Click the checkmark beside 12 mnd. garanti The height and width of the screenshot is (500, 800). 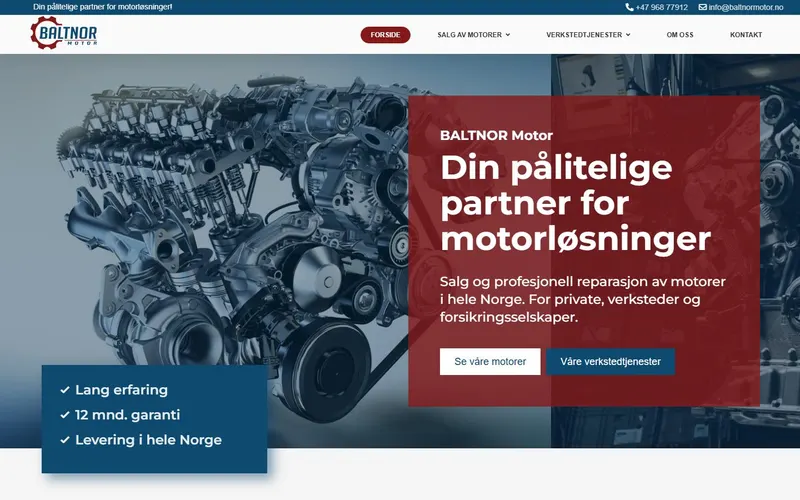point(65,415)
